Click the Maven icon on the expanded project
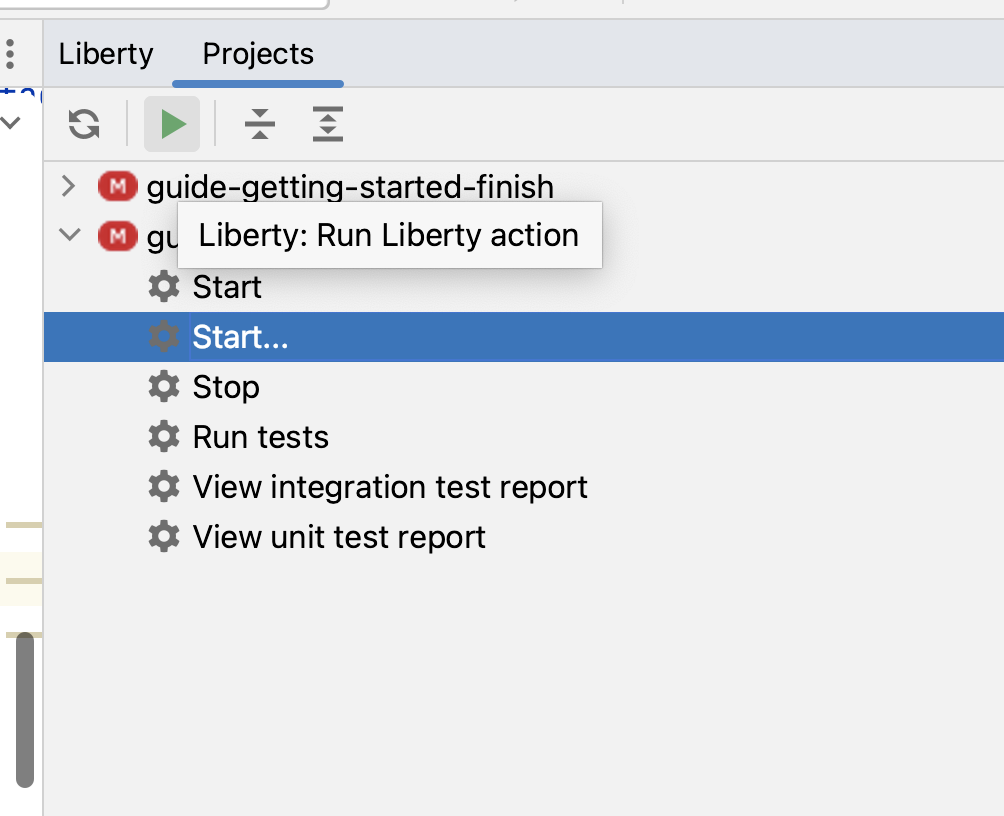The image size is (1004, 816). (x=117, y=236)
